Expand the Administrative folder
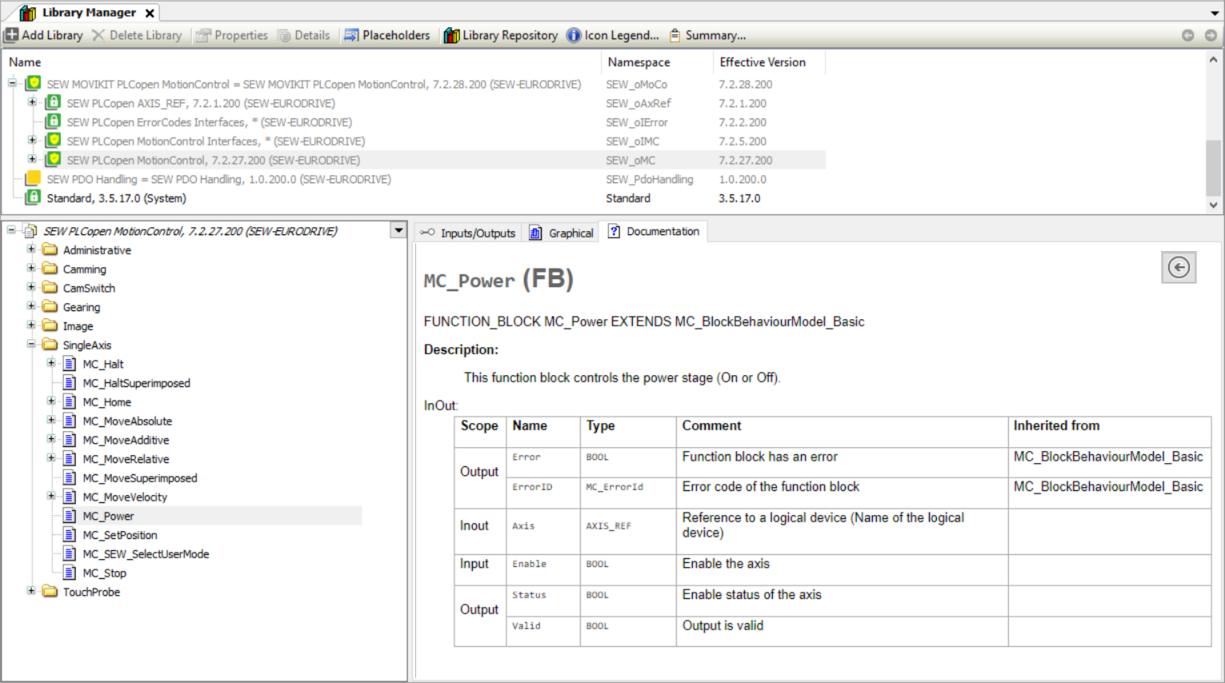 (32, 250)
